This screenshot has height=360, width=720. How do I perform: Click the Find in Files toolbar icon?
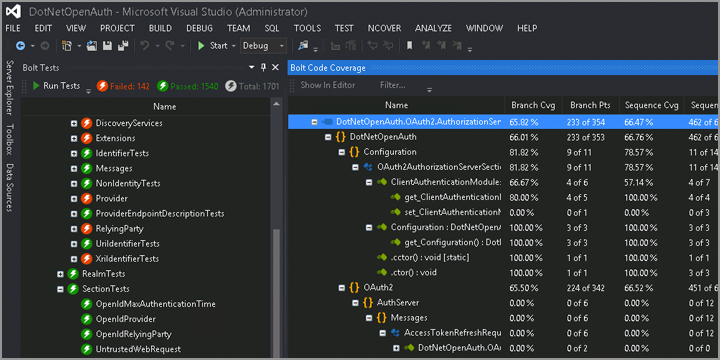(x=303, y=45)
